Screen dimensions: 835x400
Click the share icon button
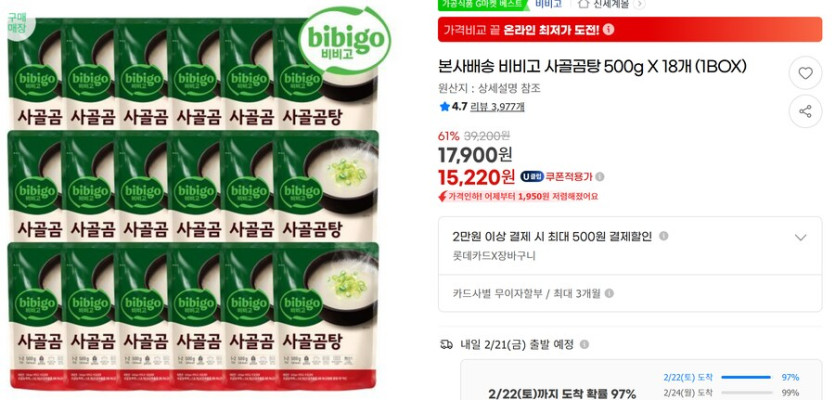(x=805, y=111)
